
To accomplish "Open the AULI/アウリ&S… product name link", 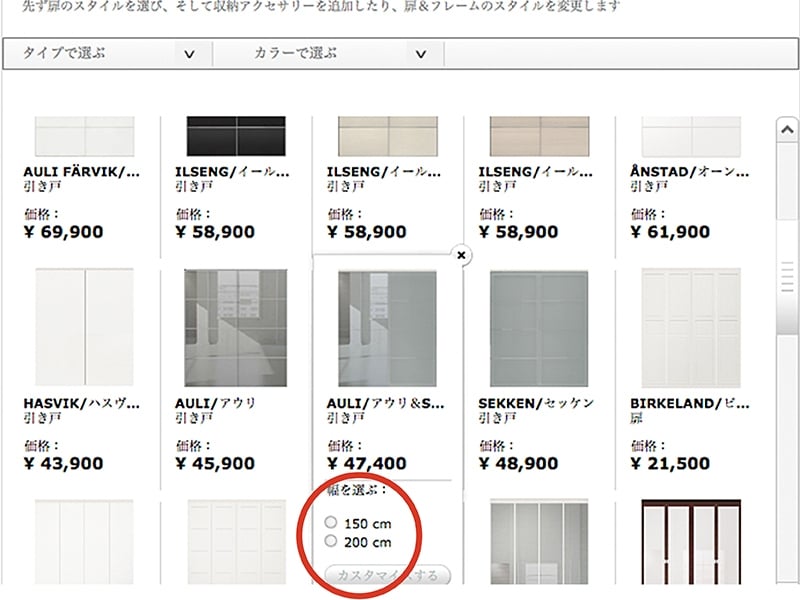I will (x=386, y=404).
